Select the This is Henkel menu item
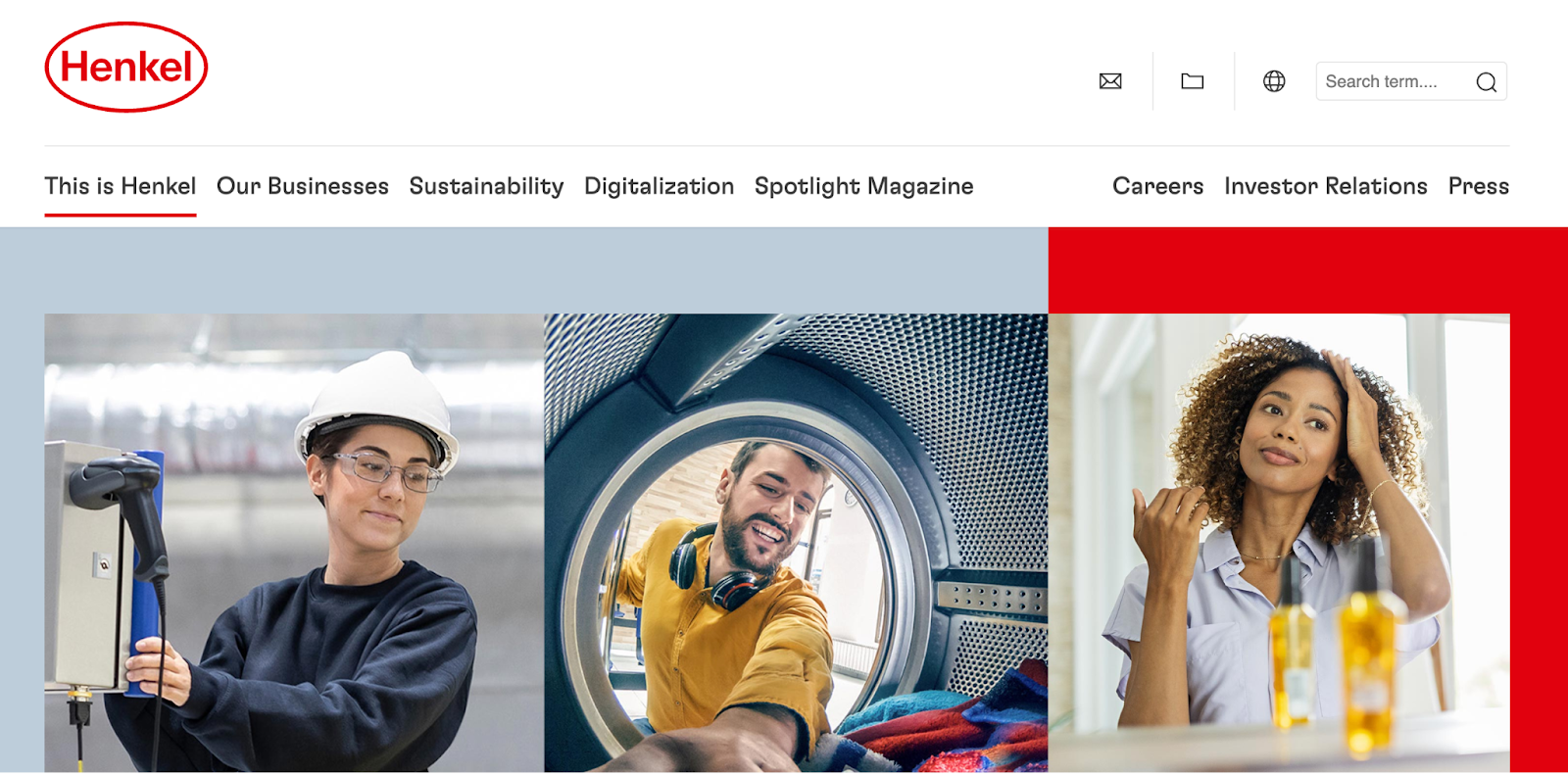The width and height of the screenshot is (1568, 775). pos(121,186)
